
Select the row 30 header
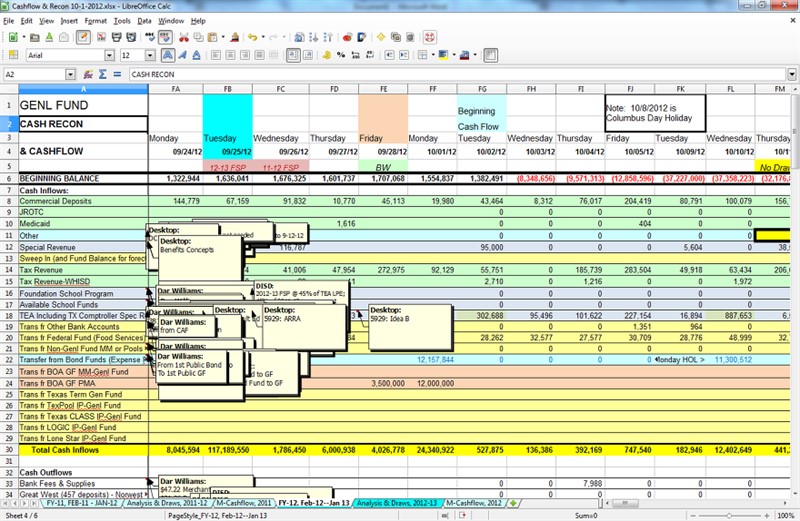[x=8, y=449]
